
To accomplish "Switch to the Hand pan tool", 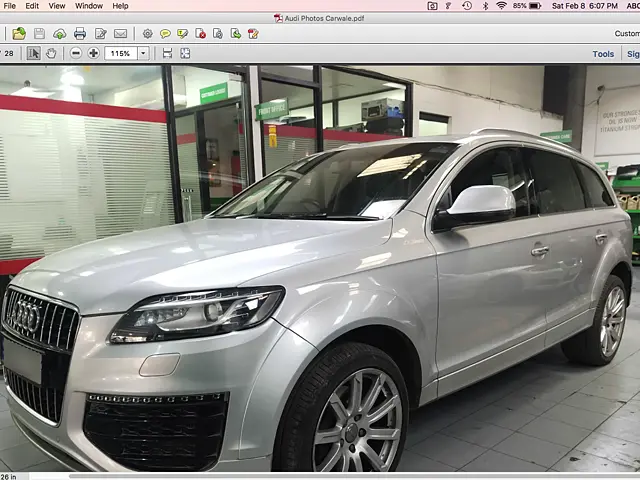I will tap(51, 53).
